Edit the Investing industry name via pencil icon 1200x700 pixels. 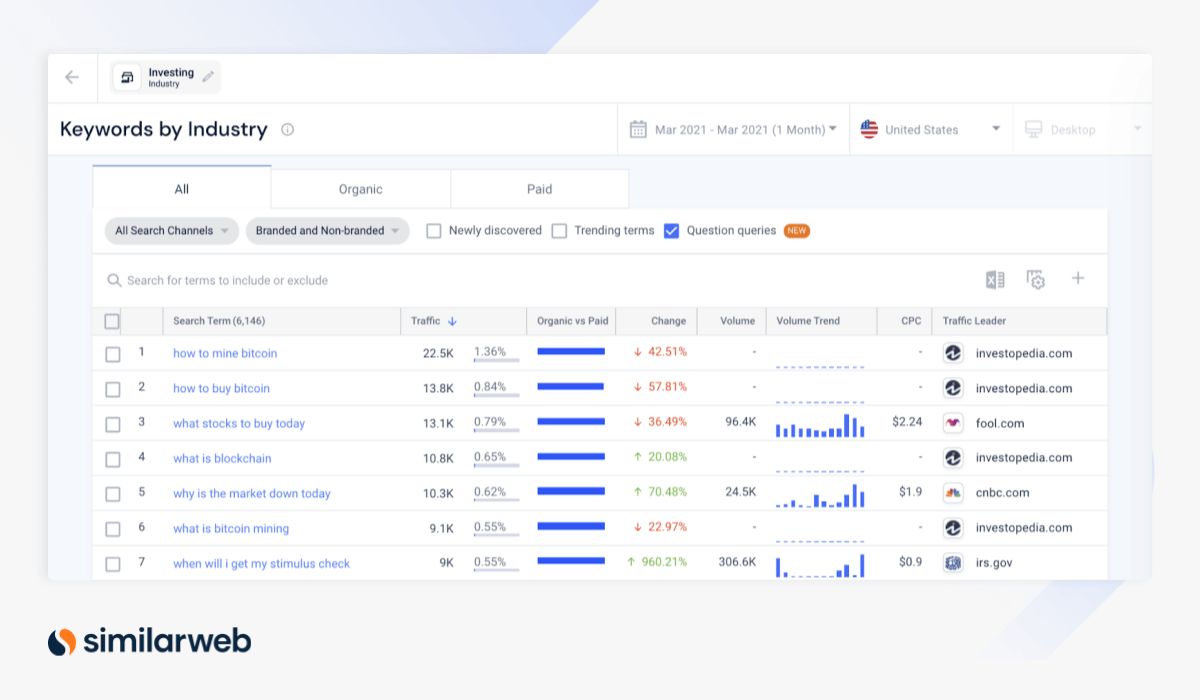[208, 76]
